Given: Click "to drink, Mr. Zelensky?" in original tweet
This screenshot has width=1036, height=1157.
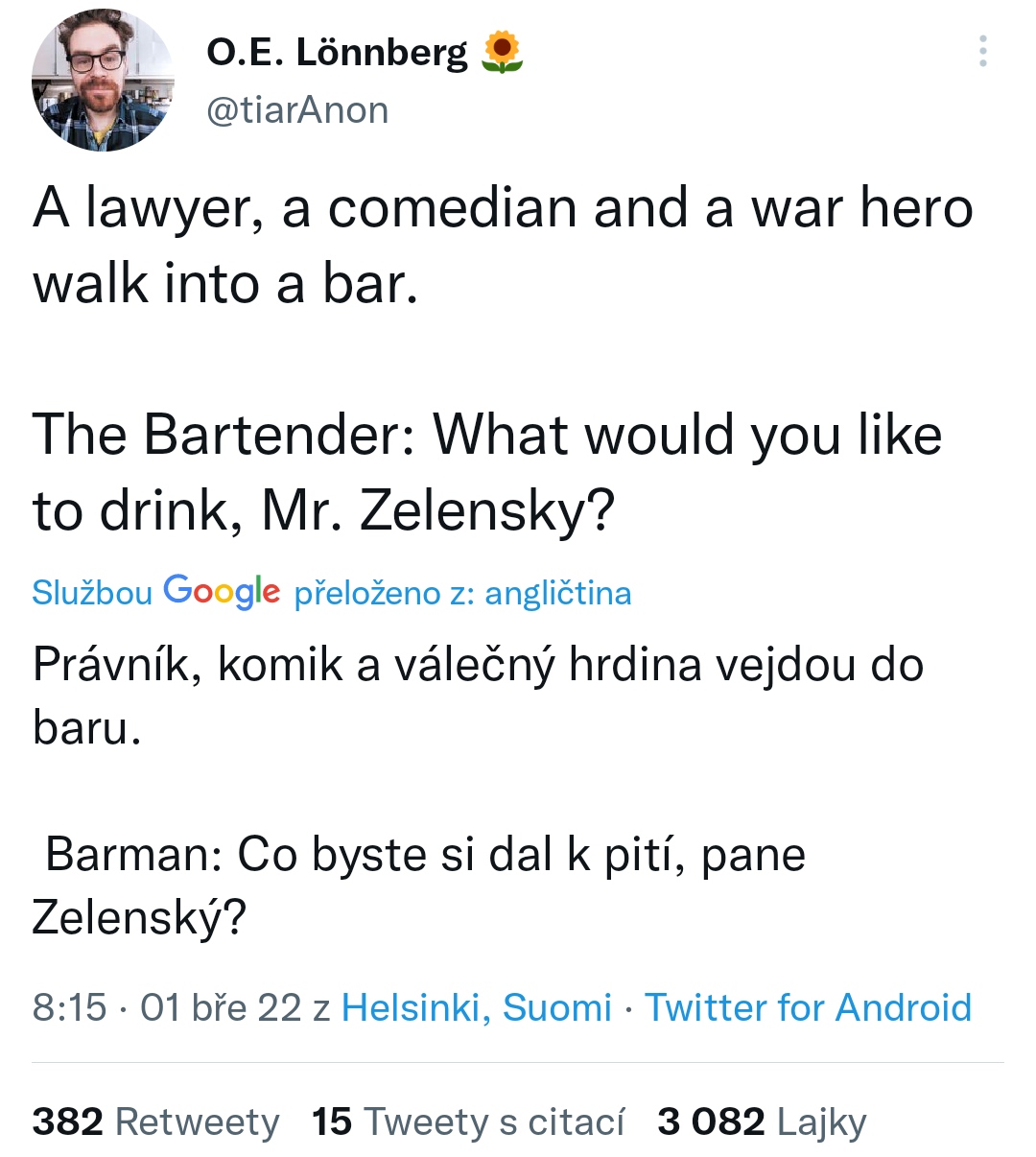Looking at the screenshot, I should (x=323, y=510).
